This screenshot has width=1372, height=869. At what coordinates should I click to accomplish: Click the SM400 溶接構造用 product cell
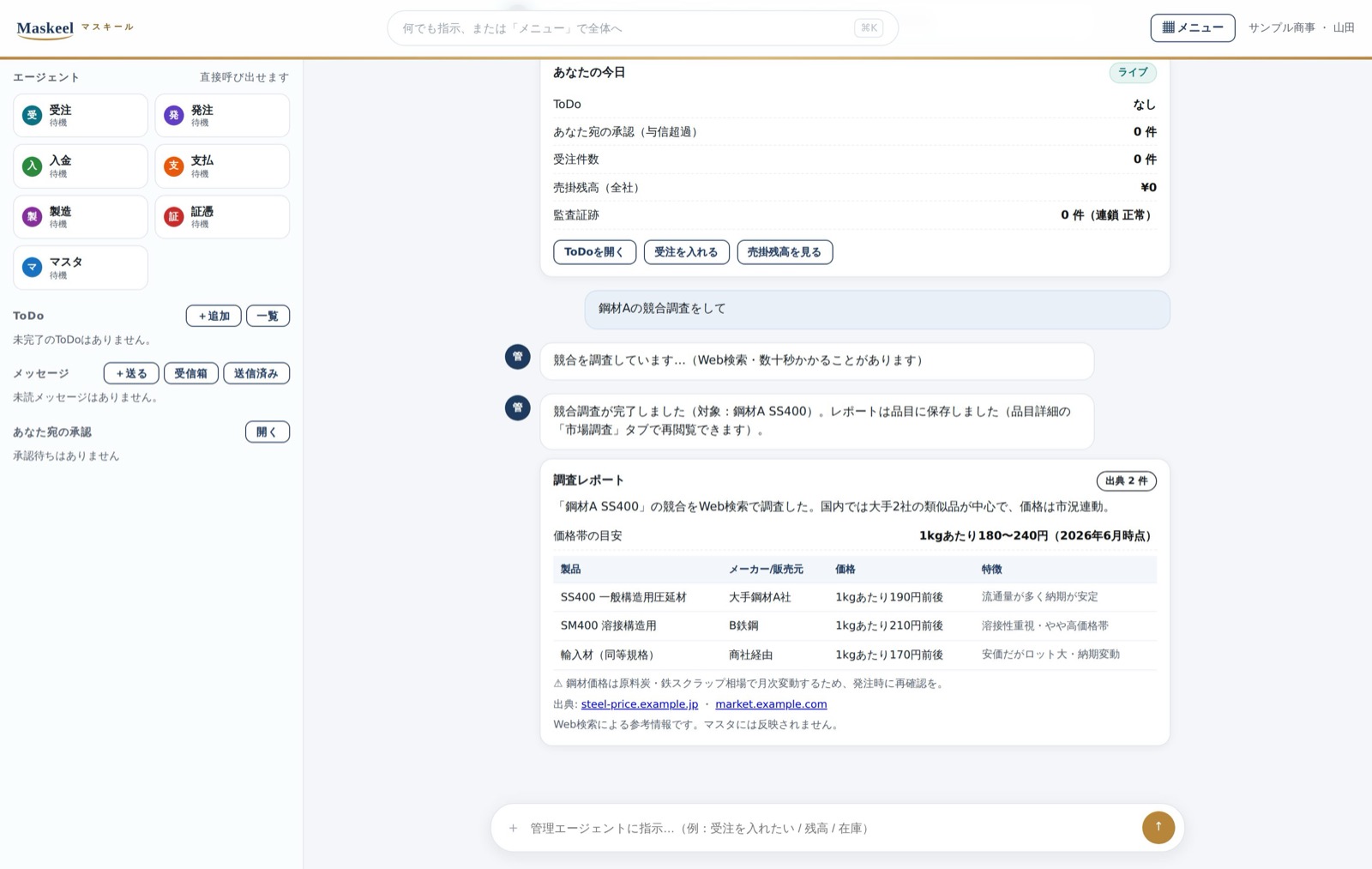(608, 626)
